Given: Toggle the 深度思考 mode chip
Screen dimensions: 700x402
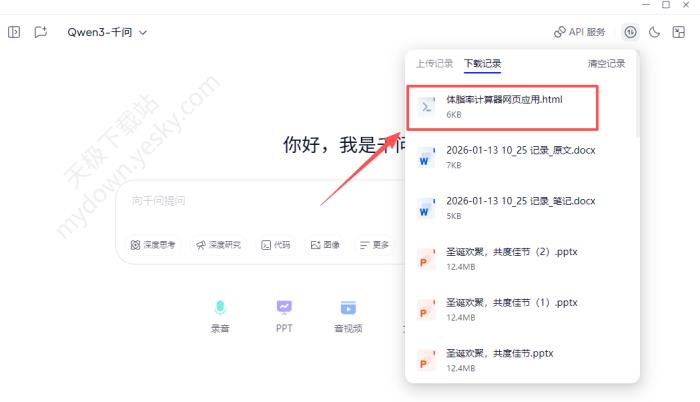Looking at the screenshot, I should point(153,244).
